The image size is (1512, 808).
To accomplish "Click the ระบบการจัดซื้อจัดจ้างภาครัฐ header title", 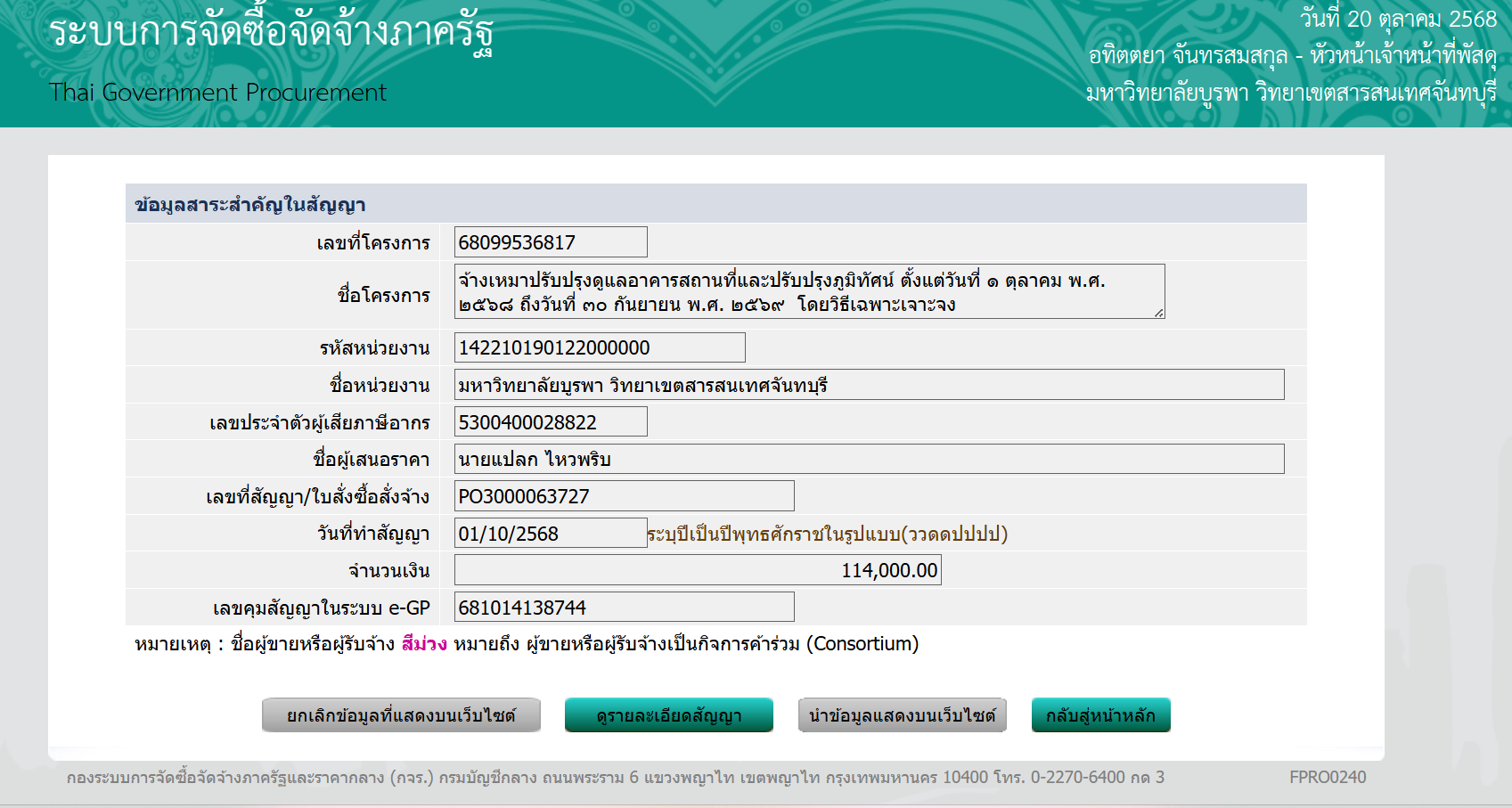I will click(x=271, y=34).
